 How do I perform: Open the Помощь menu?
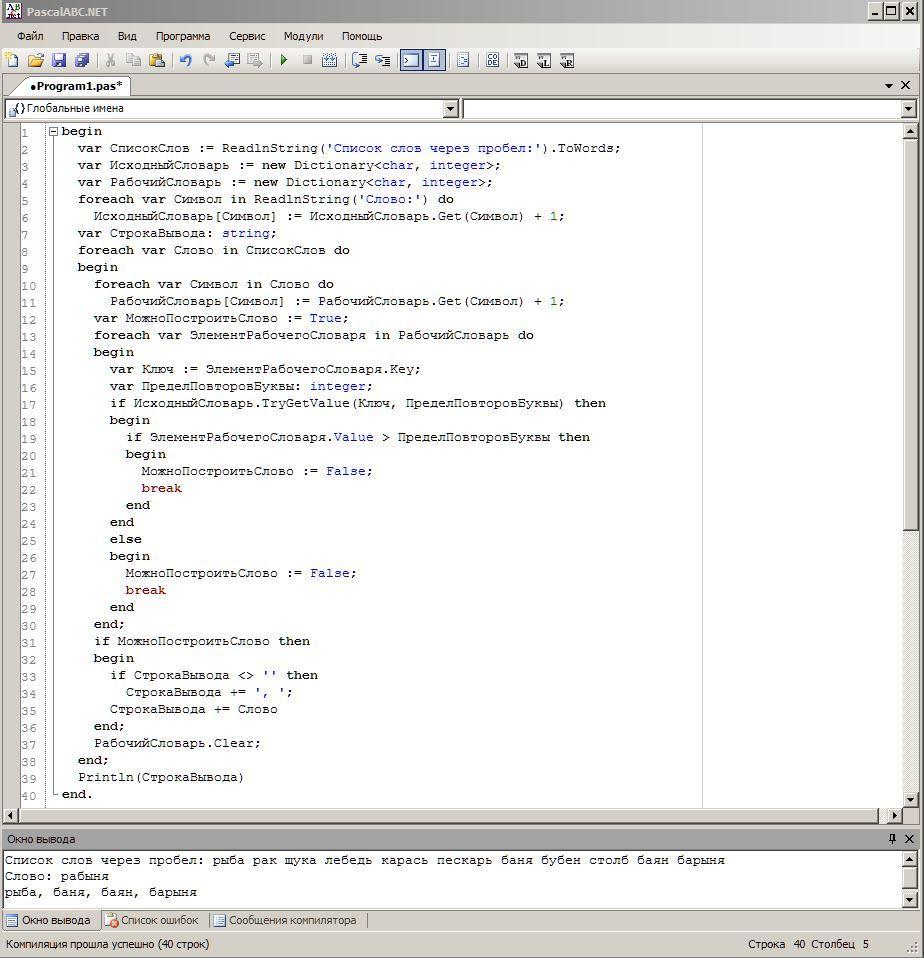(362, 36)
